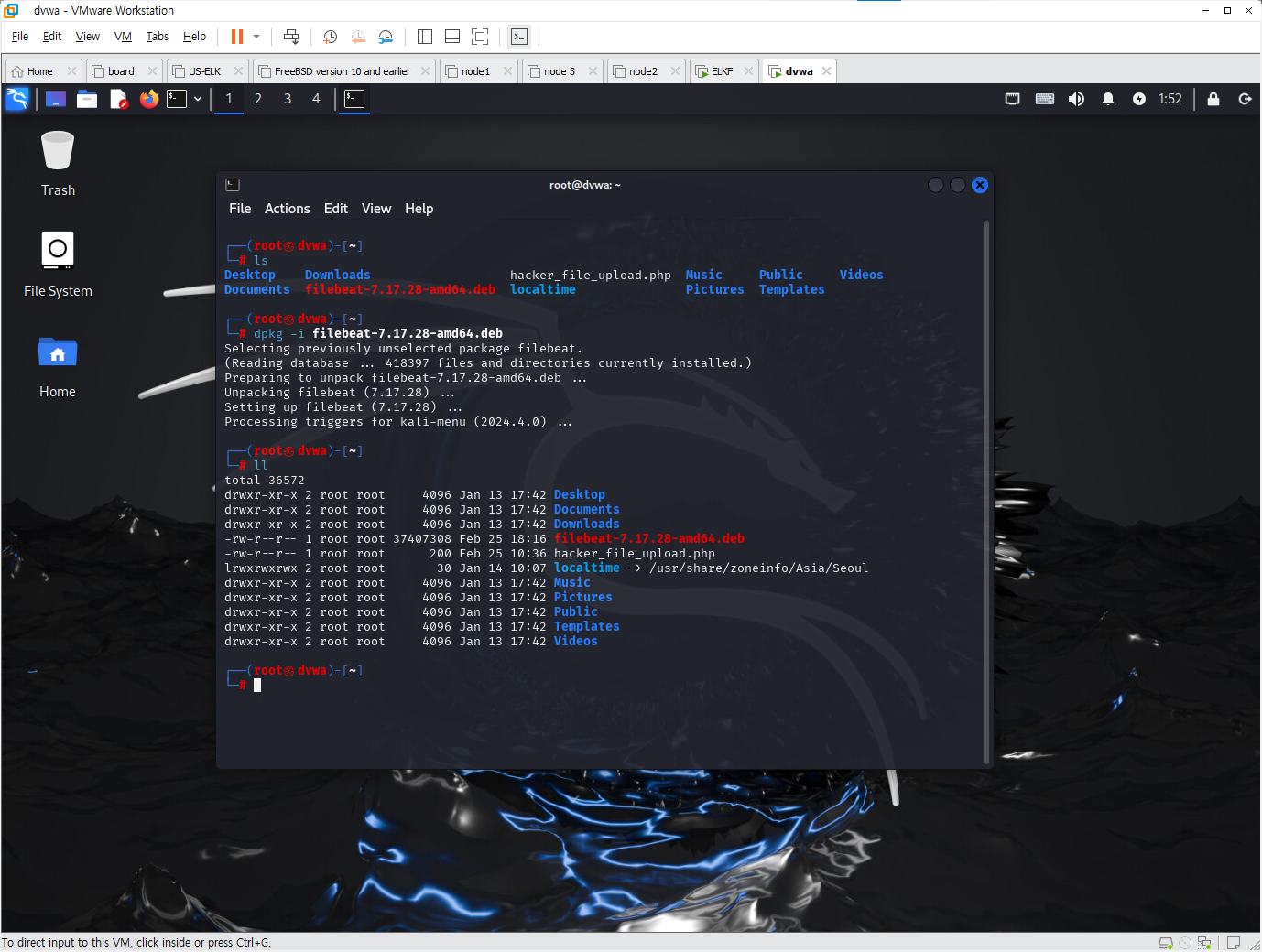Image resolution: width=1262 pixels, height=952 pixels.
Task: Open the terminal's Help menu
Action: point(419,209)
